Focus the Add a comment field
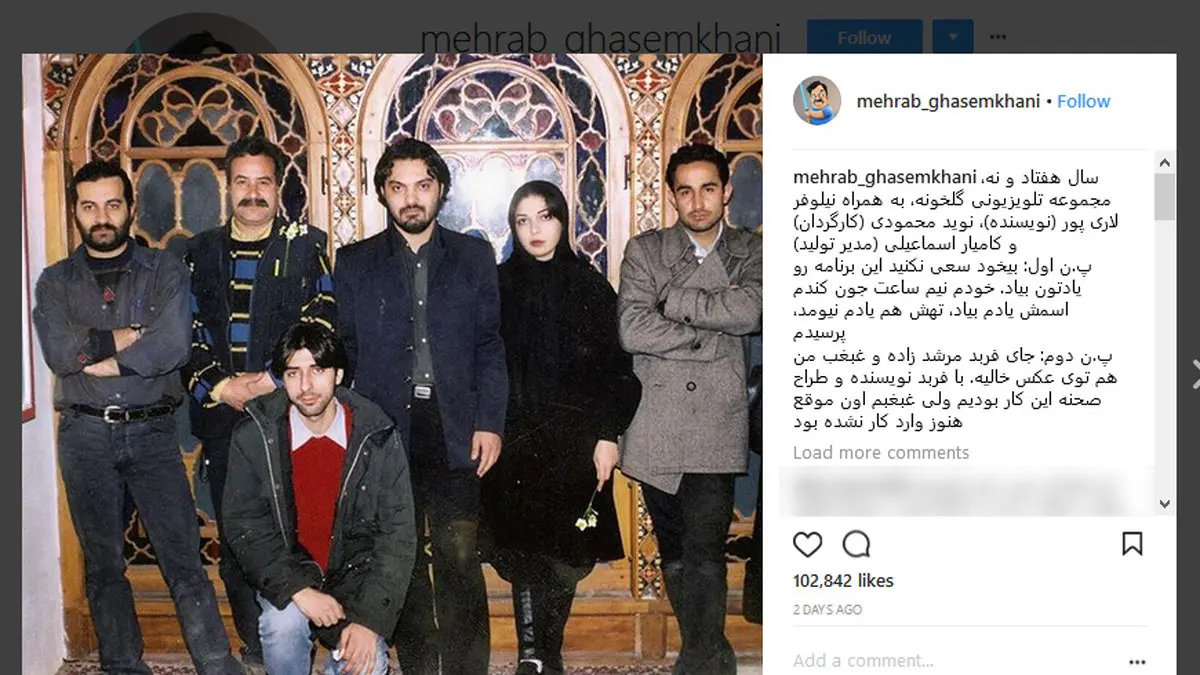 tap(950, 661)
